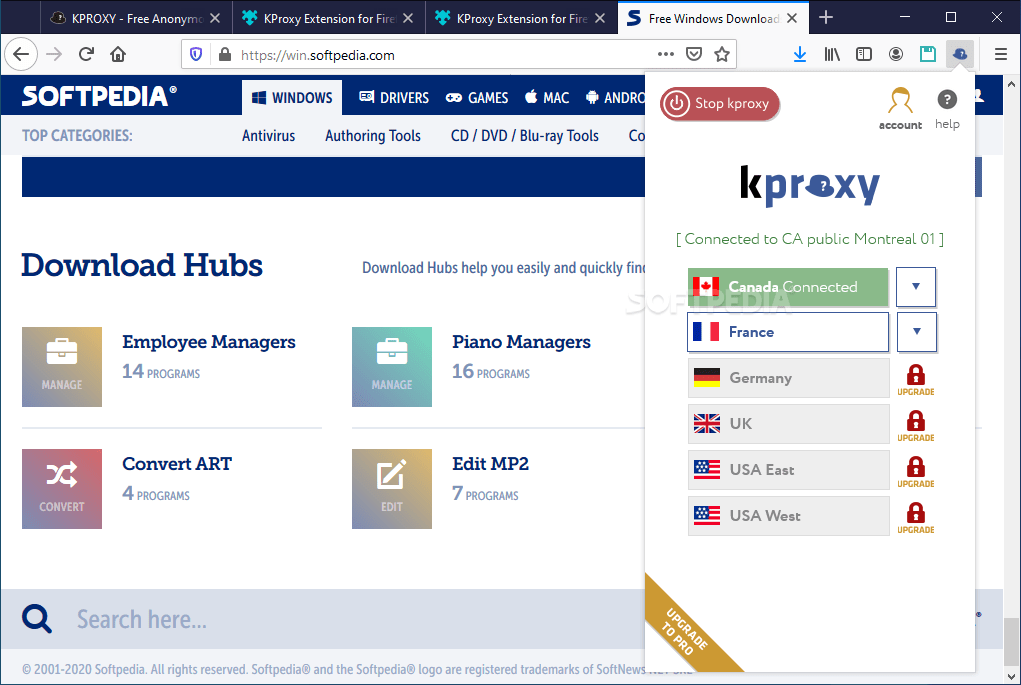Open the page actions three-dots menu
Image resolution: width=1021 pixels, height=685 pixels.
[x=665, y=55]
